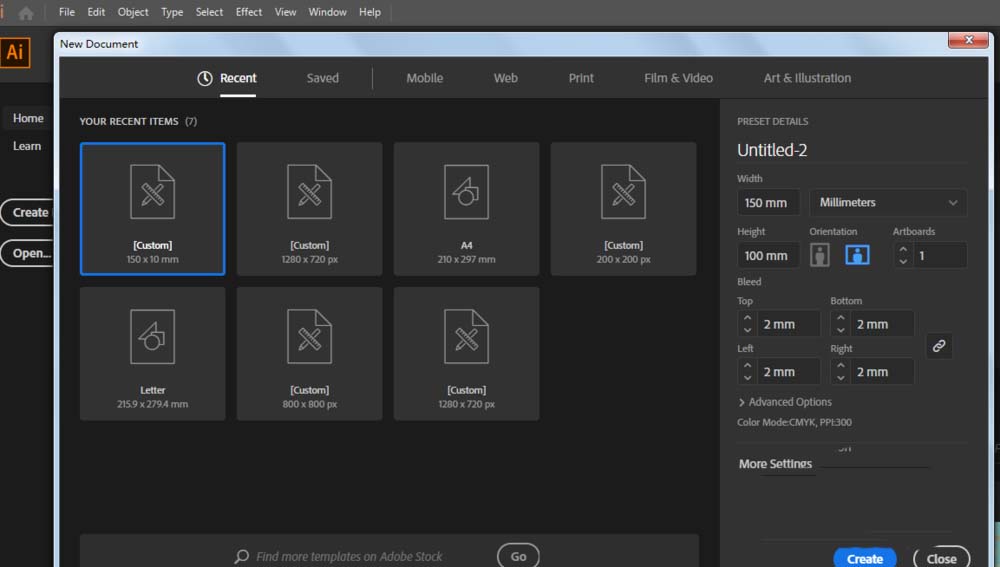Increase Right bleed value
Viewport: 1000px width, 567px height.
click(841, 365)
